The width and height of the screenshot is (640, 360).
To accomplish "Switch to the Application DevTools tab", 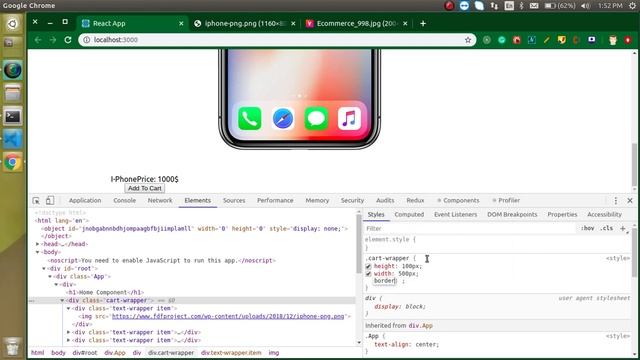I will point(85,200).
